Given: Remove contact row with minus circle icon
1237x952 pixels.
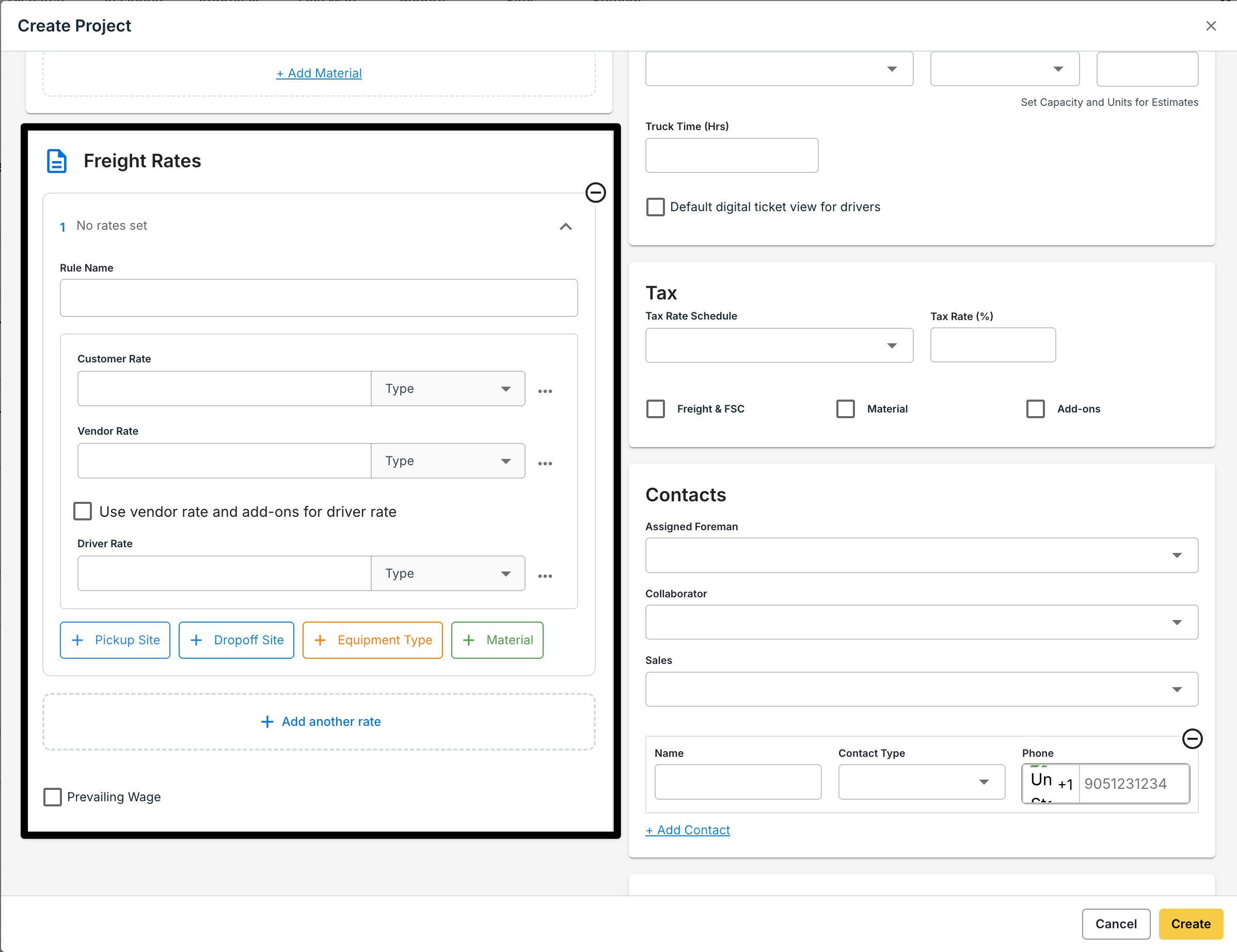Looking at the screenshot, I should (1192, 738).
